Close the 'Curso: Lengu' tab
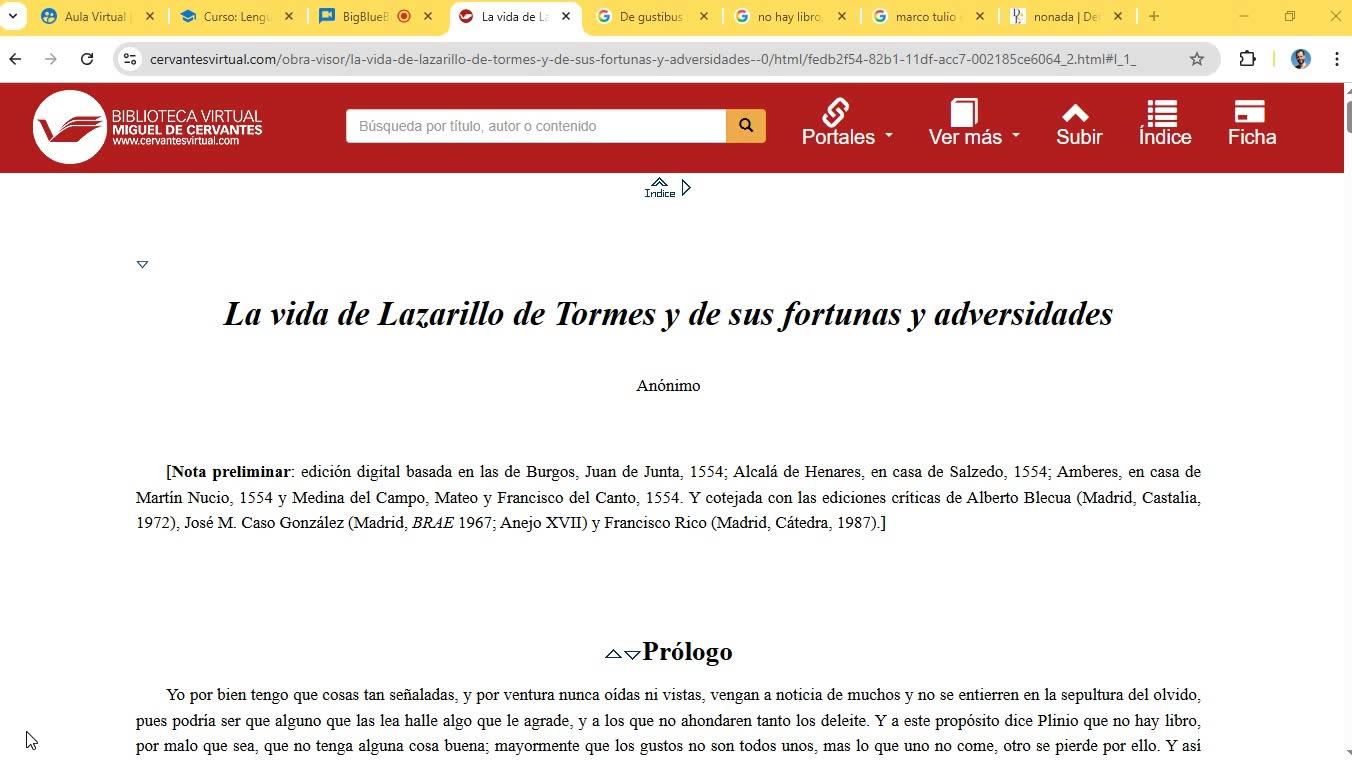This screenshot has width=1352, height=760. [289, 16]
